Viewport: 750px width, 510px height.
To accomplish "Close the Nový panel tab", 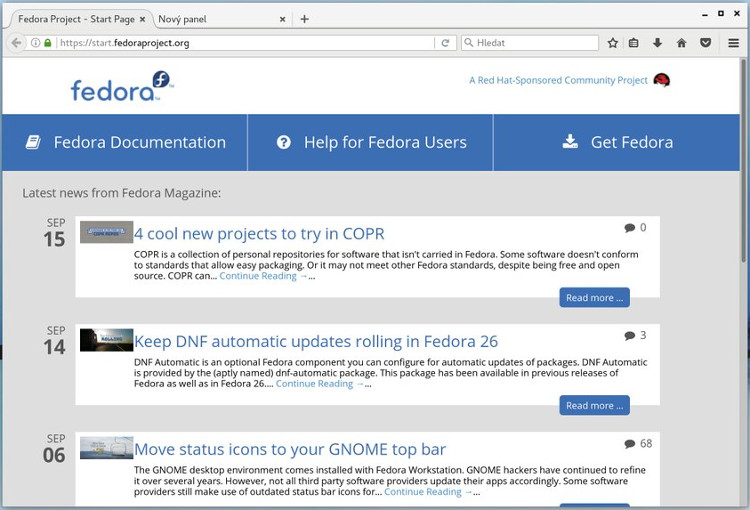I will (282, 20).
